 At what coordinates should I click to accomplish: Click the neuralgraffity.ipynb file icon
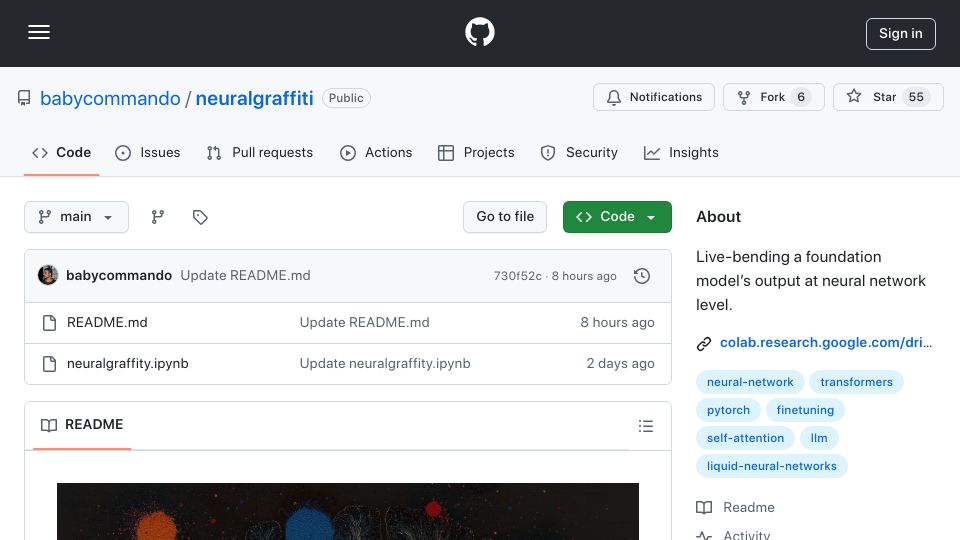coord(50,364)
